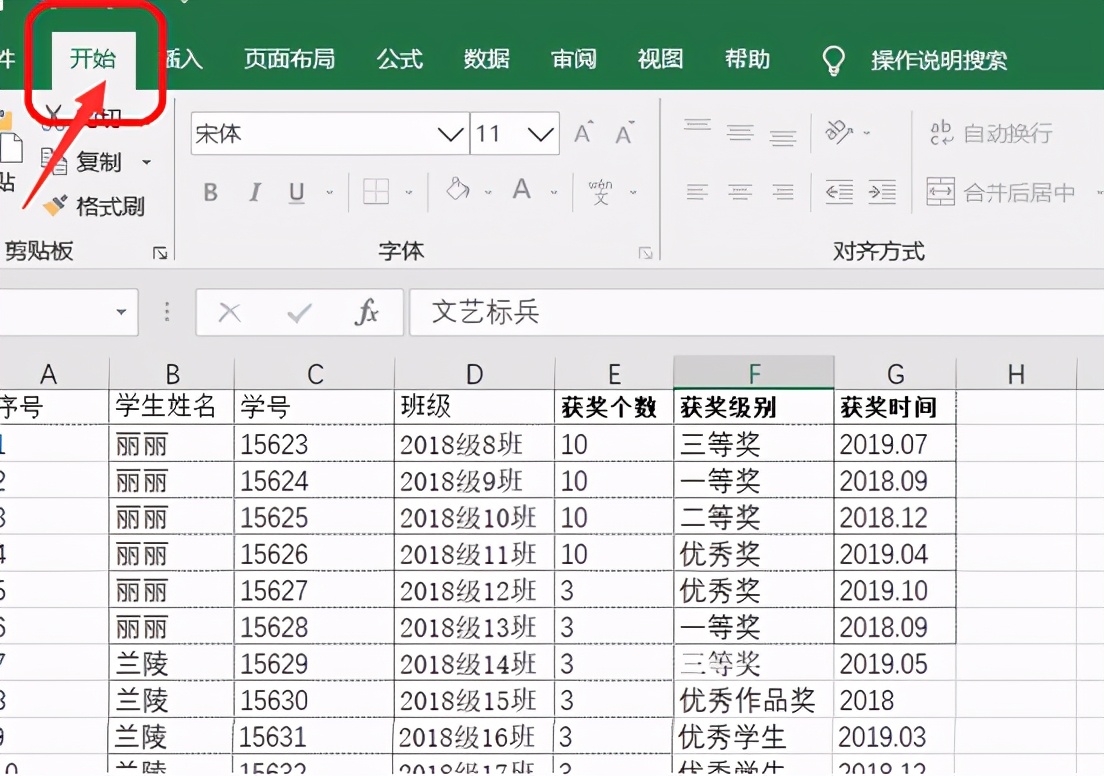Switch to the 数据 ribbon tab
This screenshot has height=776, width=1104.
pos(486,60)
